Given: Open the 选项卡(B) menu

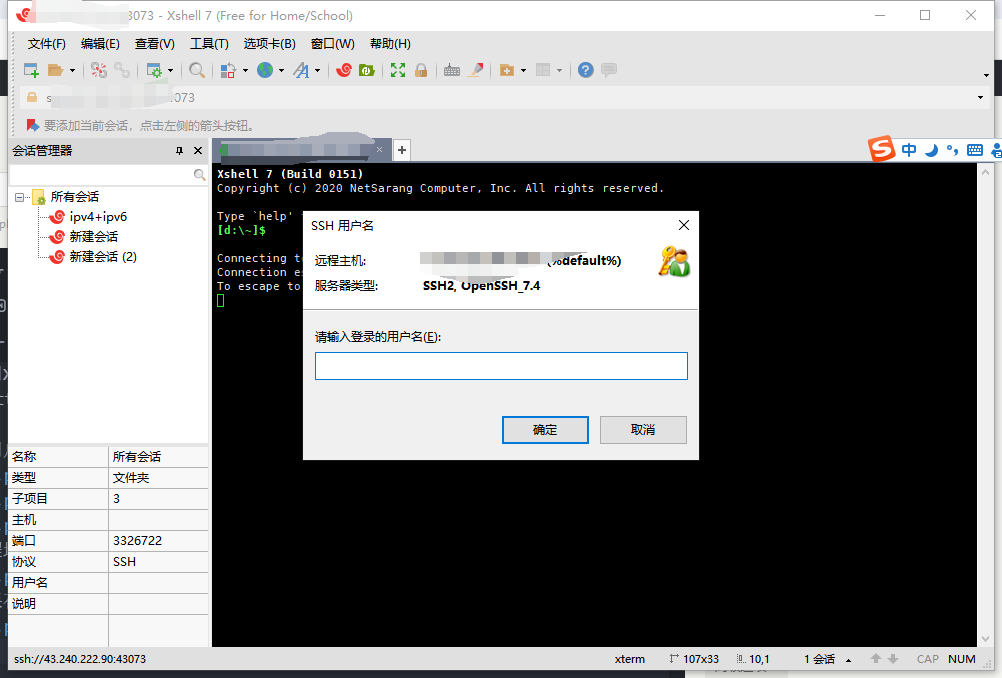Looking at the screenshot, I should (270, 43).
